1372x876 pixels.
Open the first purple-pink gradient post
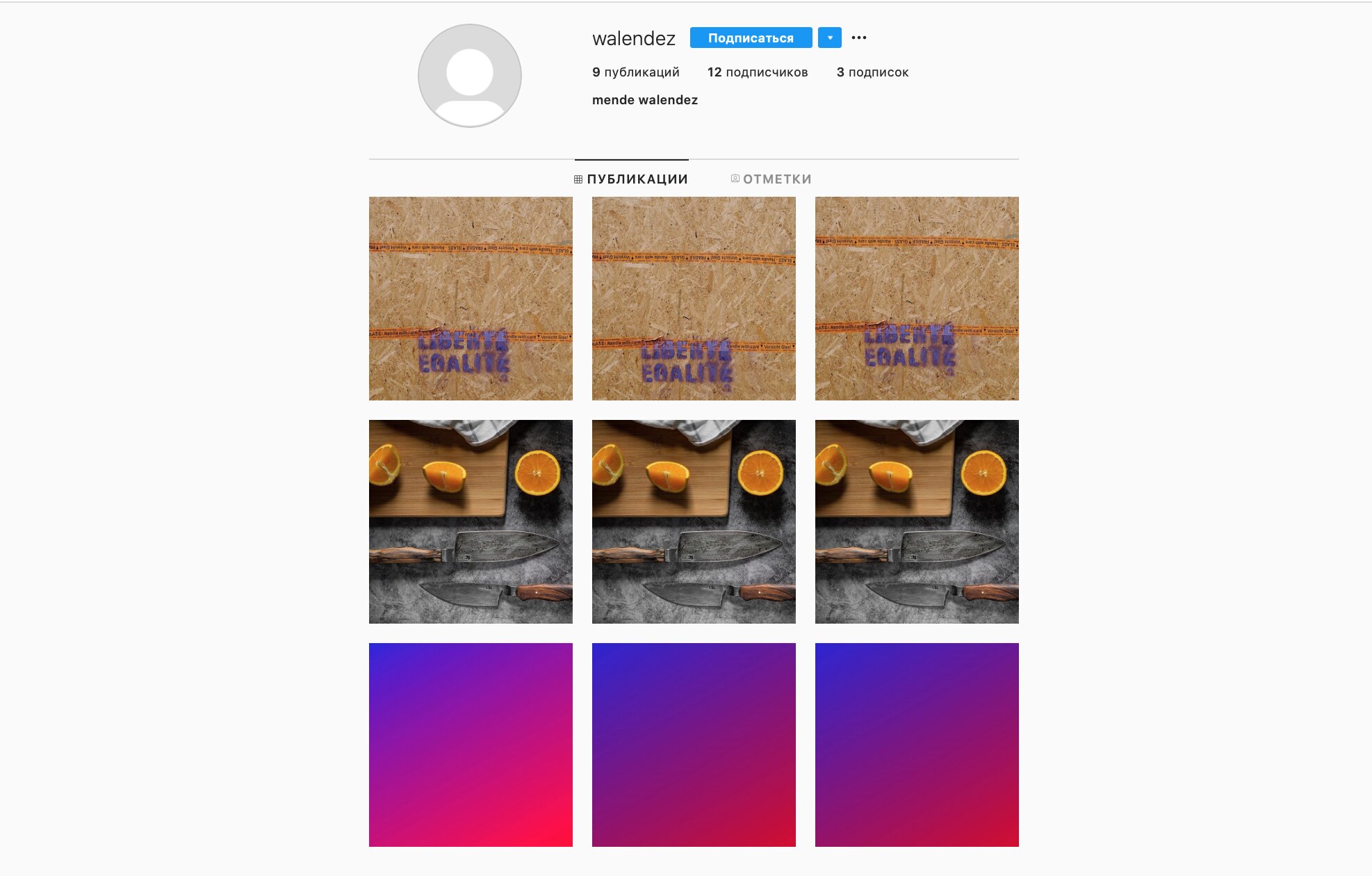(x=471, y=745)
